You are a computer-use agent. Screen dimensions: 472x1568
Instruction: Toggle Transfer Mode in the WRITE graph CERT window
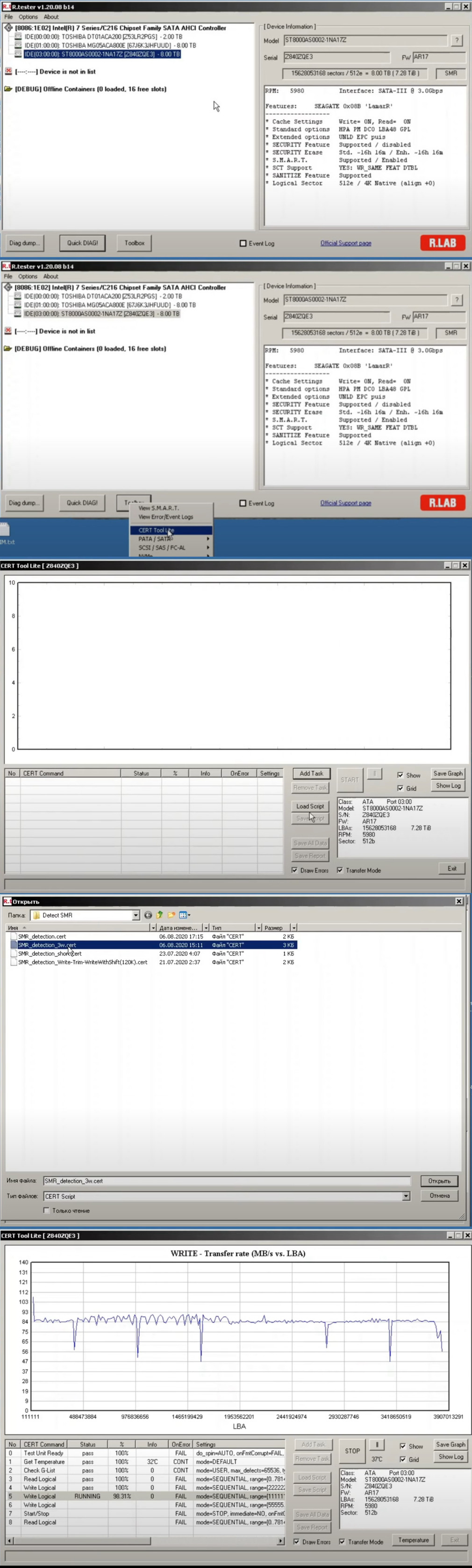click(x=342, y=1542)
